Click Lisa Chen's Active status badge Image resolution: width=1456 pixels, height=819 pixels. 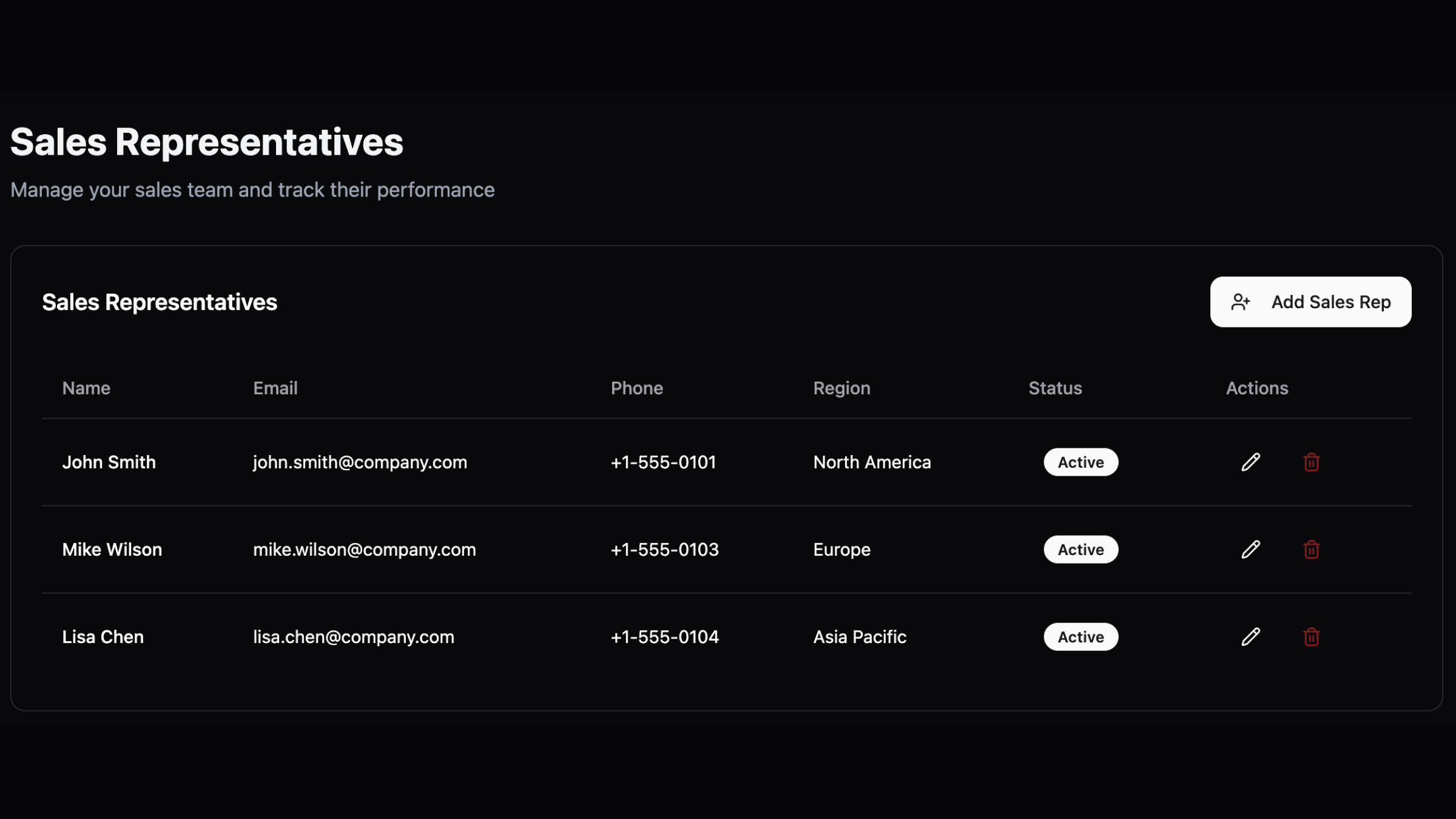(x=1080, y=637)
